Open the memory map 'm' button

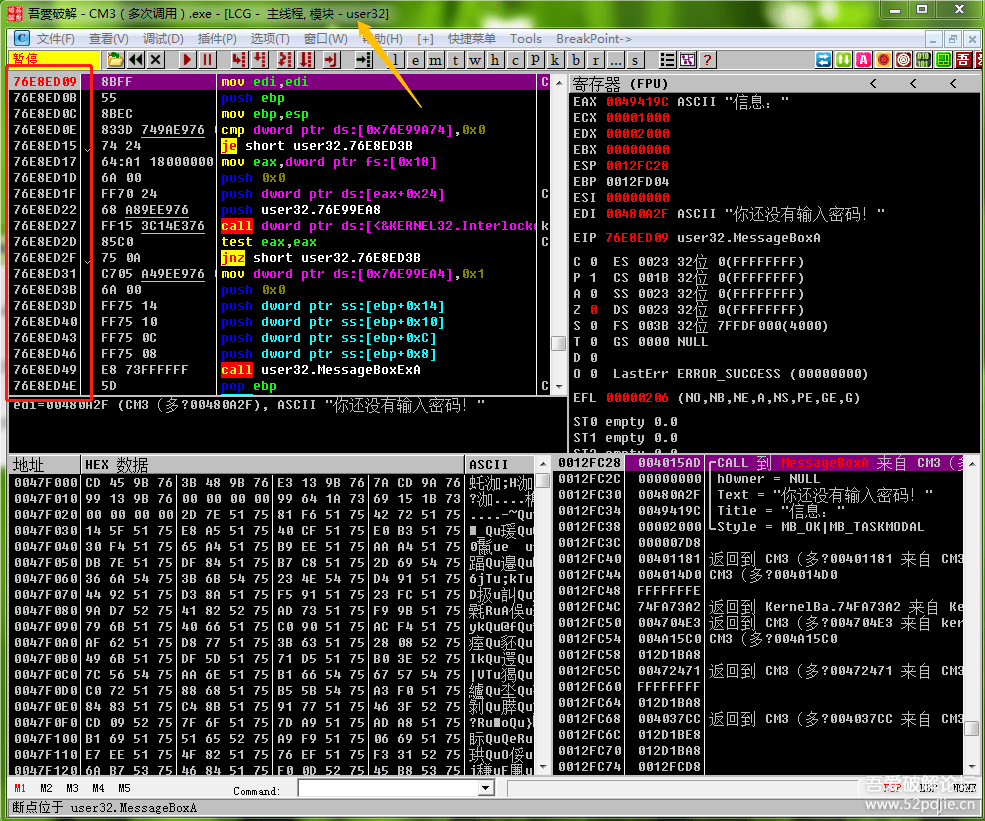coord(435,60)
